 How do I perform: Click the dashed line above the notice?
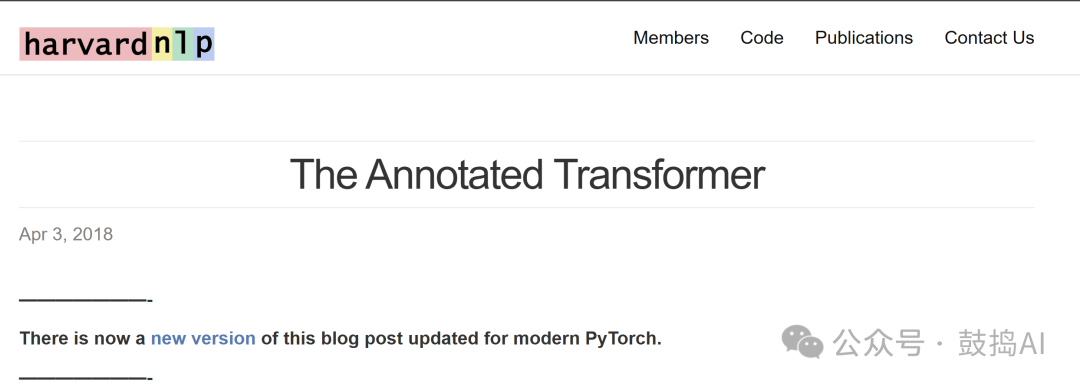[85, 300]
